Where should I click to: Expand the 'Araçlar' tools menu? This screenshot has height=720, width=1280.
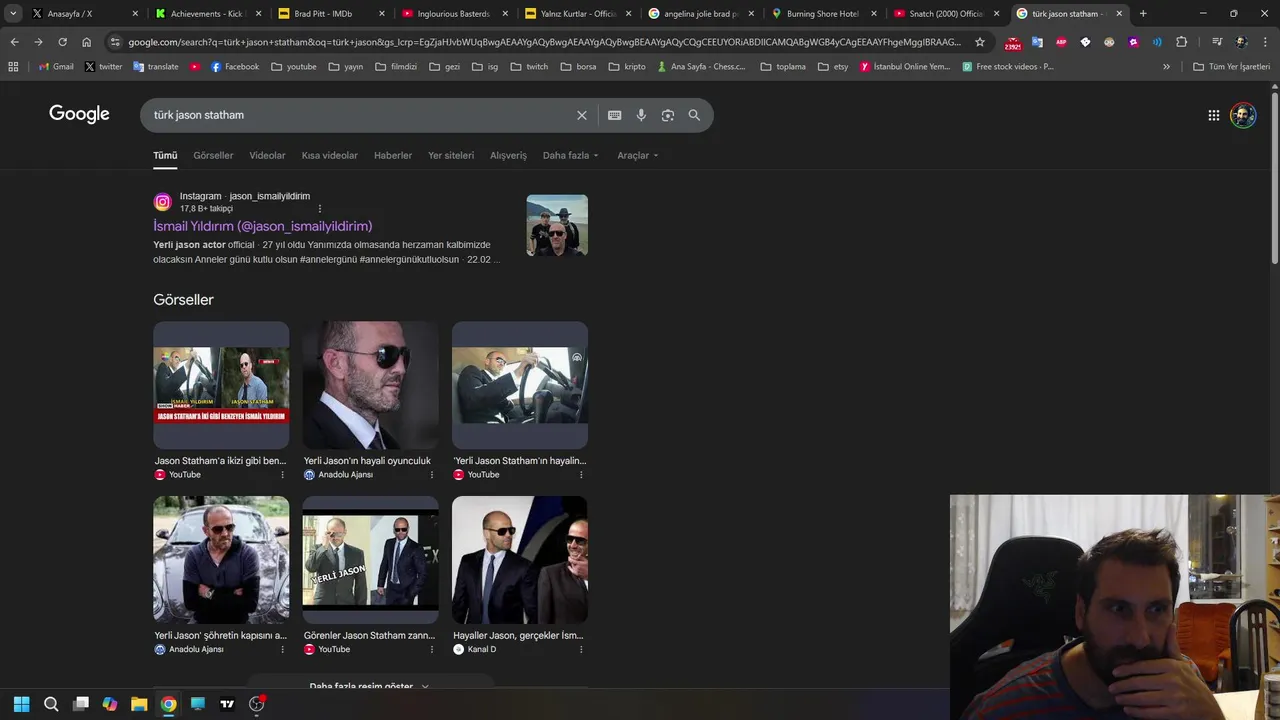(637, 155)
